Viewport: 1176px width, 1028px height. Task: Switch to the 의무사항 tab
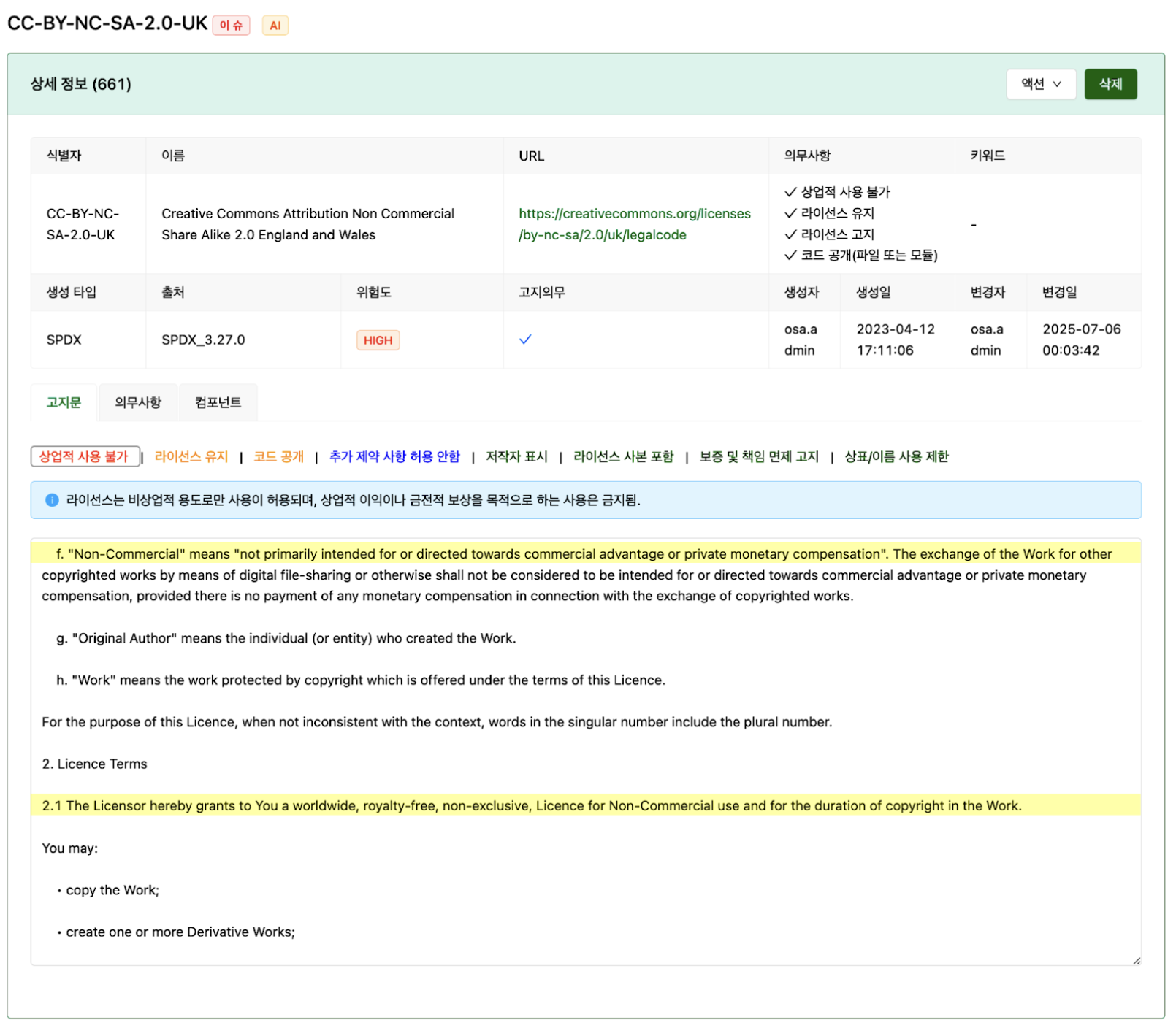coord(137,402)
